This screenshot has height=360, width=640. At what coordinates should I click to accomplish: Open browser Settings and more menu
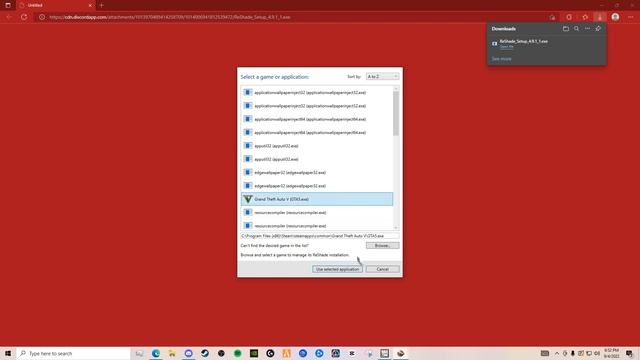(631, 17)
